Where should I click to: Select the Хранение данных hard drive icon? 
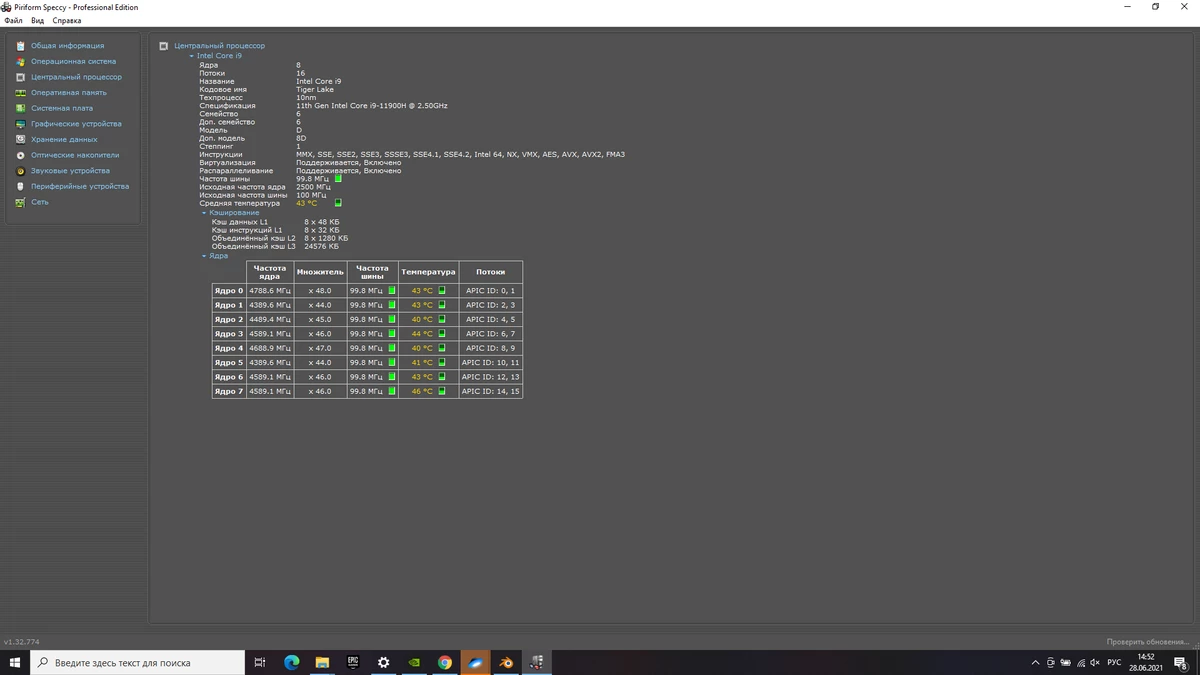(20, 140)
